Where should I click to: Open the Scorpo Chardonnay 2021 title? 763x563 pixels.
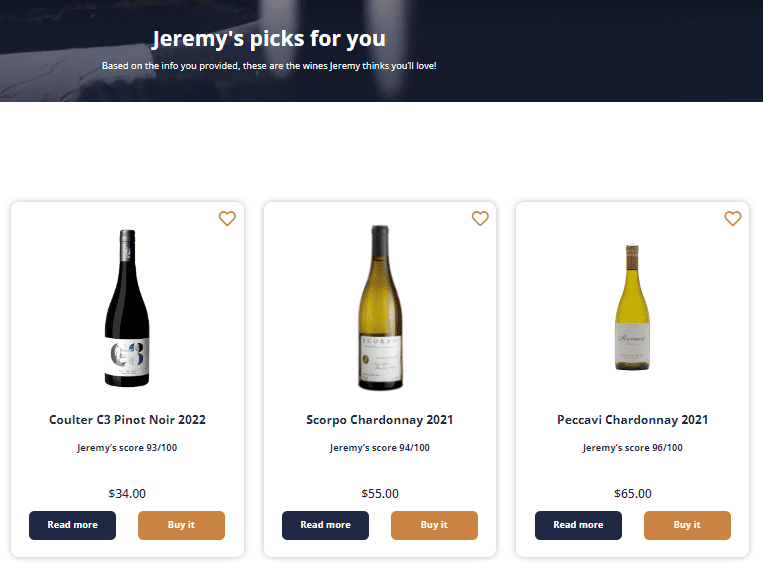click(x=380, y=420)
